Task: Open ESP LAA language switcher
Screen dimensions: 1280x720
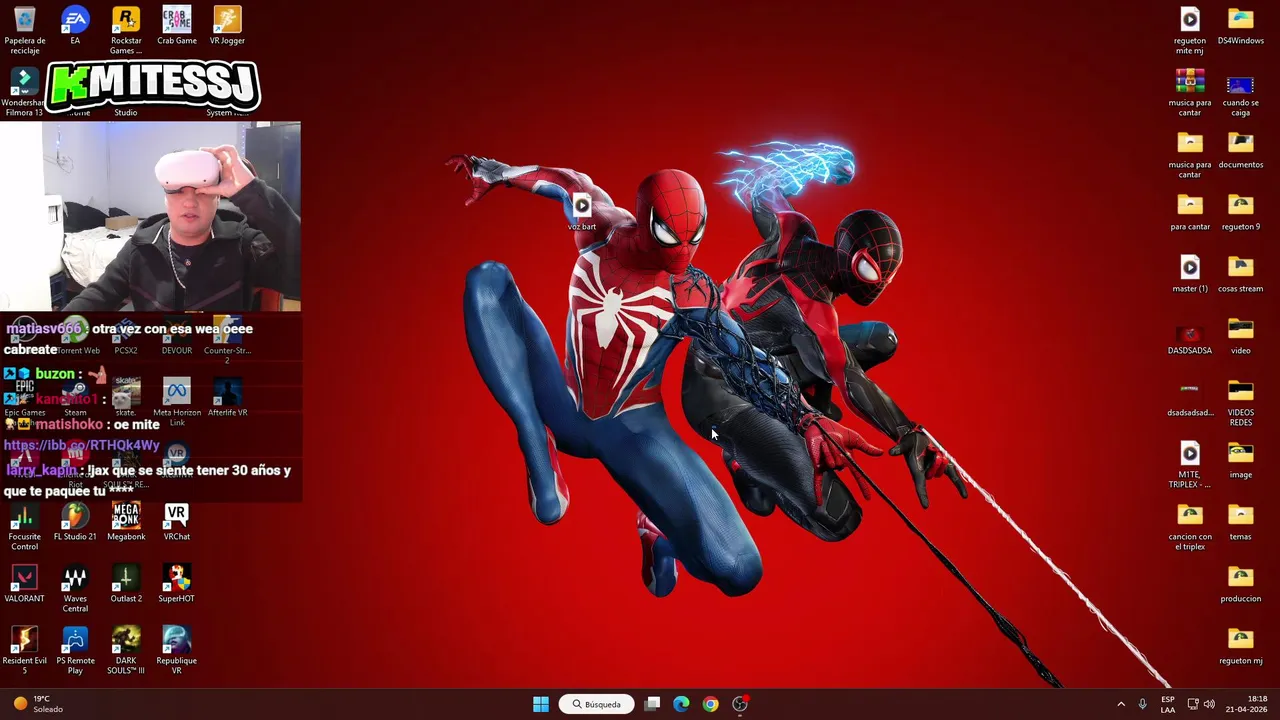Action: [x=1168, y=704]
